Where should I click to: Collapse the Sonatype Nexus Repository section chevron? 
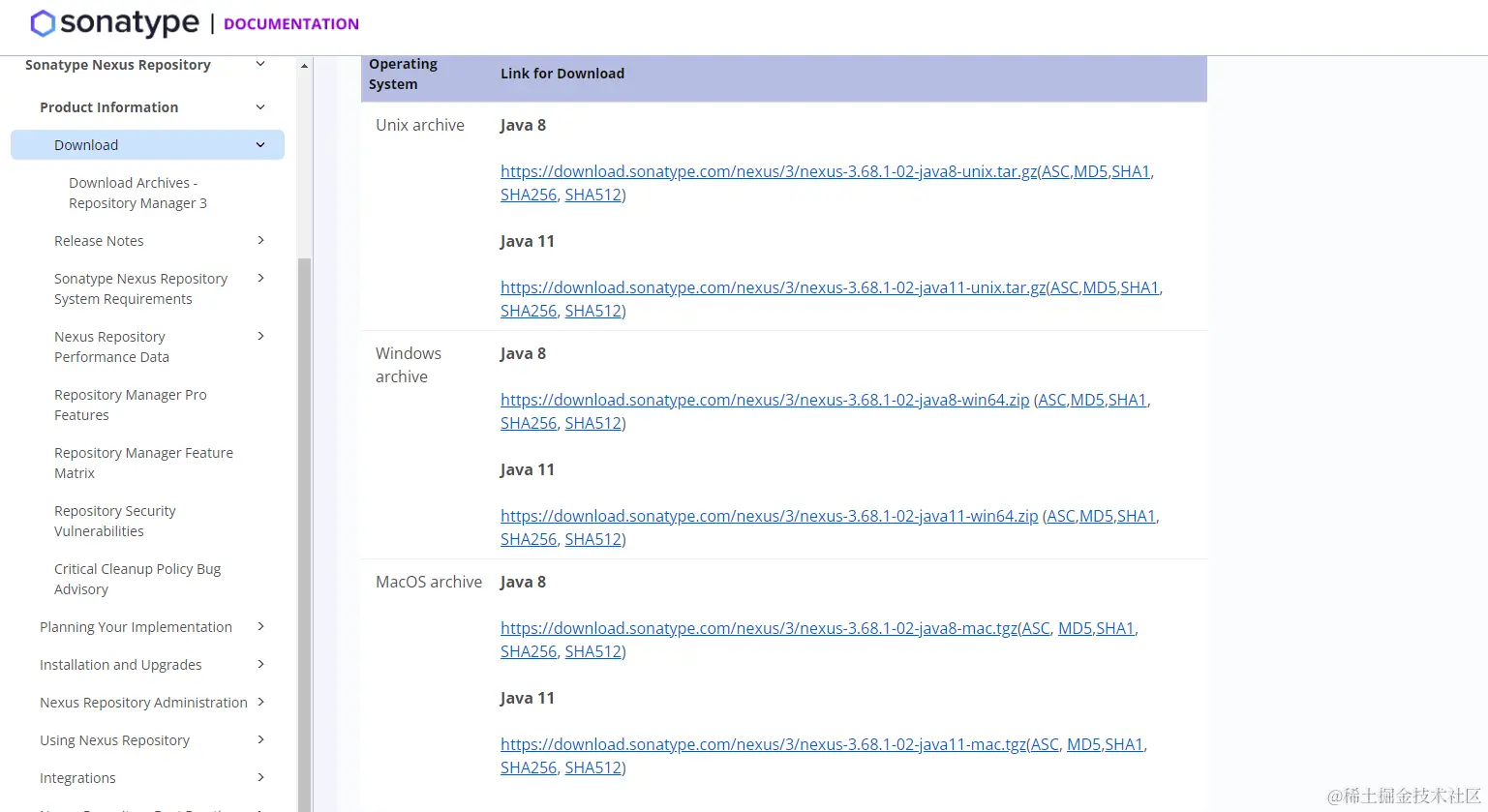(259, 64)
